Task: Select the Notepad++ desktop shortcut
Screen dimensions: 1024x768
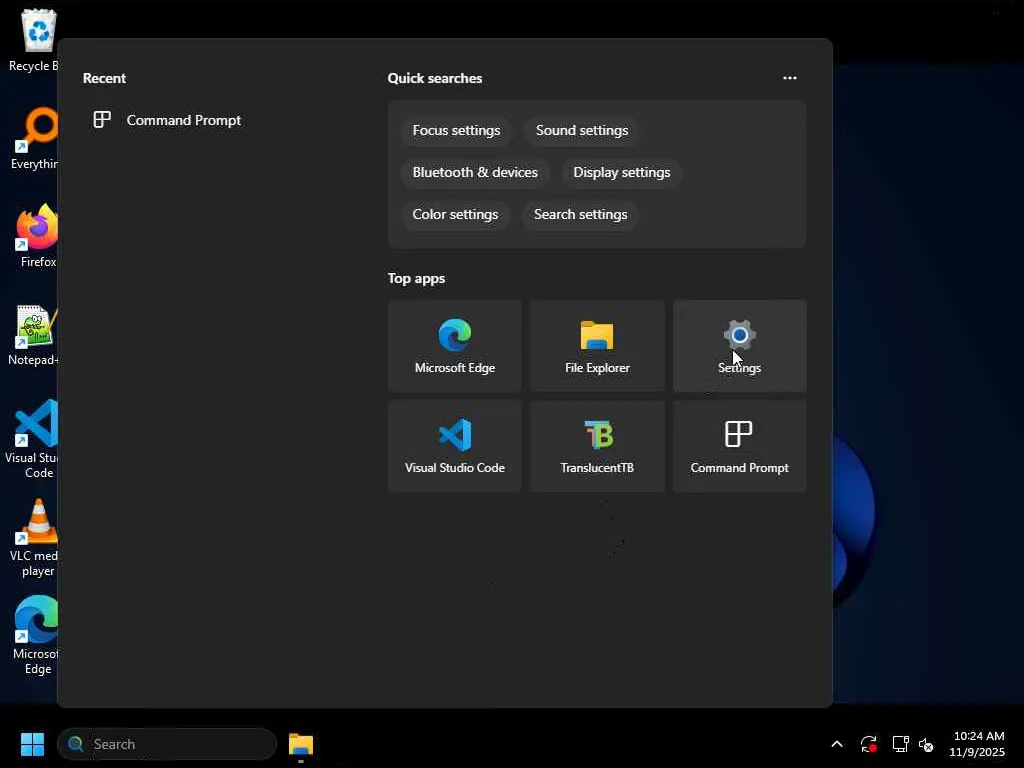Action: coord(34,334)
